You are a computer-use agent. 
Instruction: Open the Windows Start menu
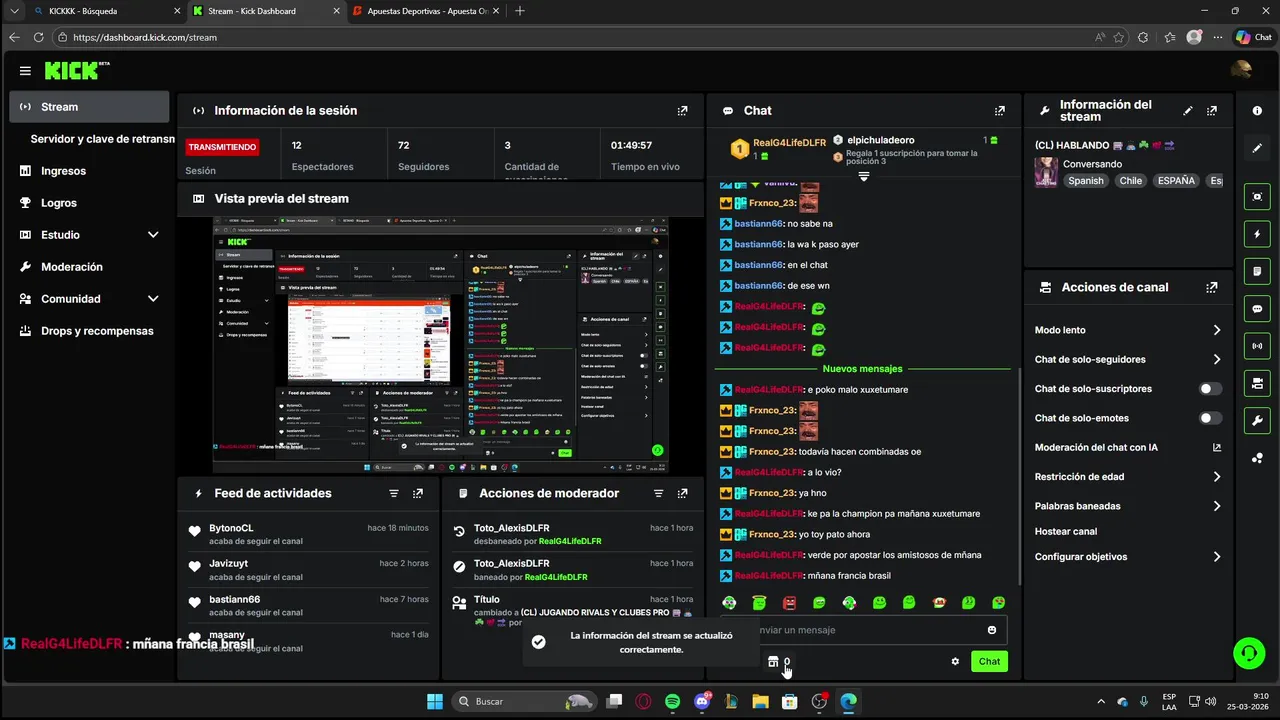pos(435,701)
